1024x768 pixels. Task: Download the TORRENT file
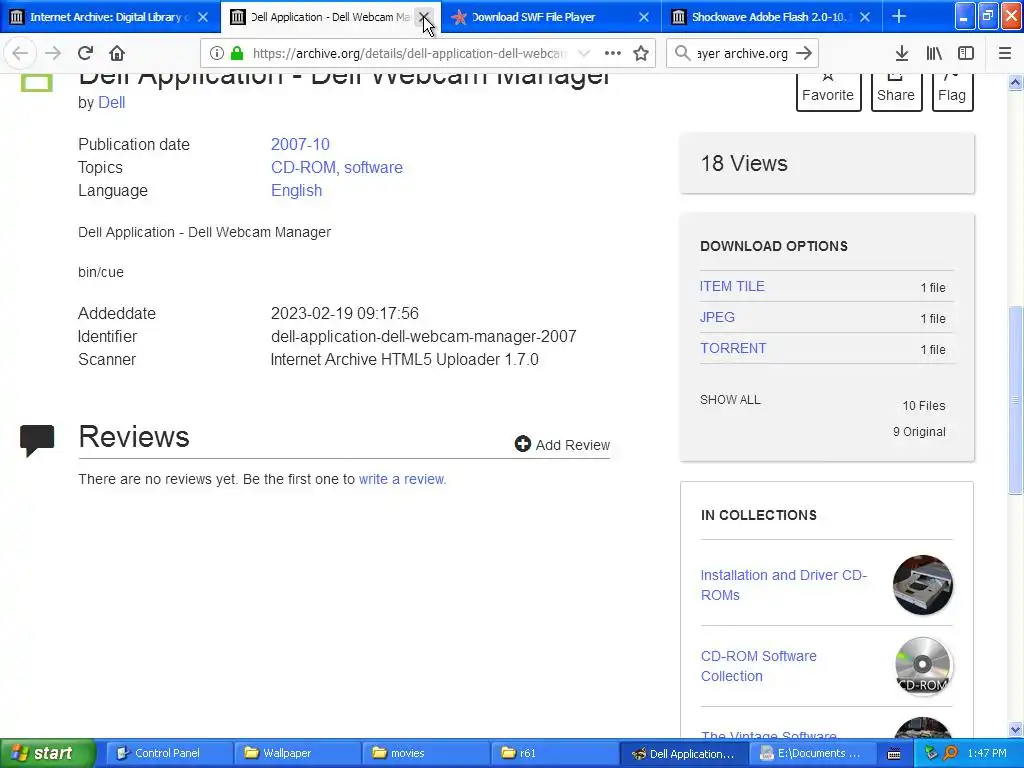point(733,348)
